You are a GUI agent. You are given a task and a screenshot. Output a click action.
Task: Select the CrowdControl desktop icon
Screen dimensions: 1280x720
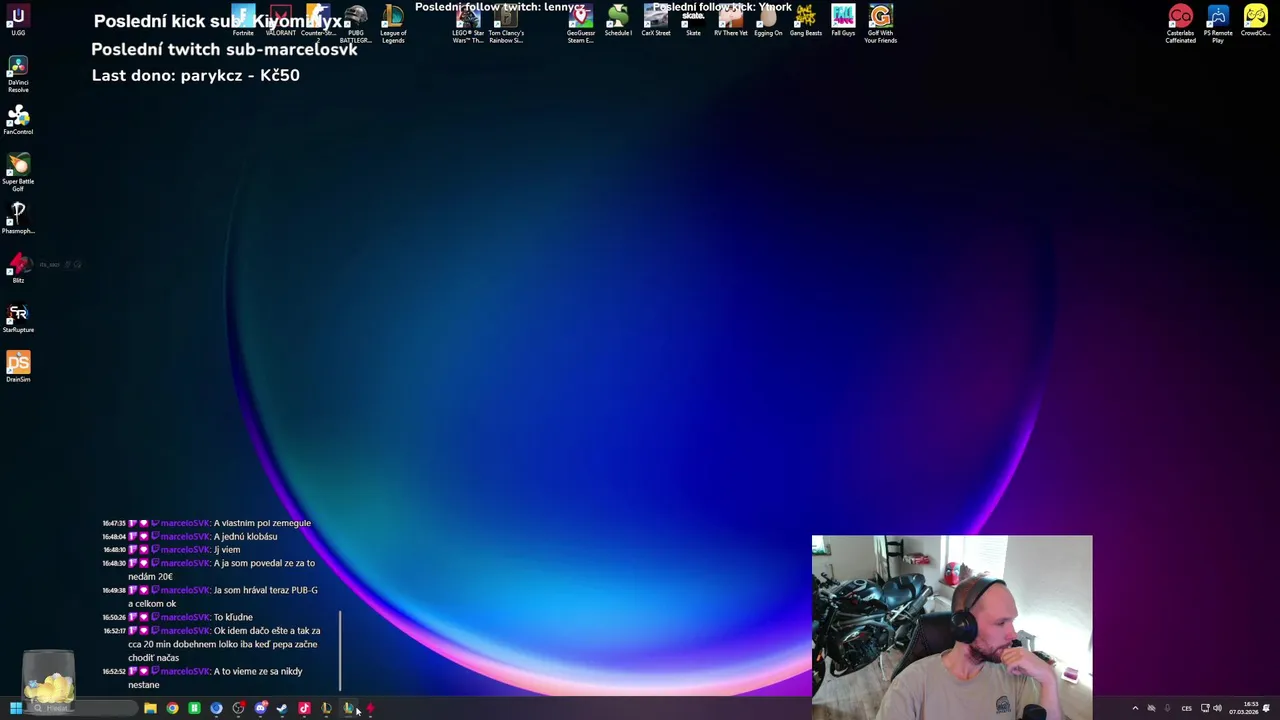click(x=1256, y=21)
